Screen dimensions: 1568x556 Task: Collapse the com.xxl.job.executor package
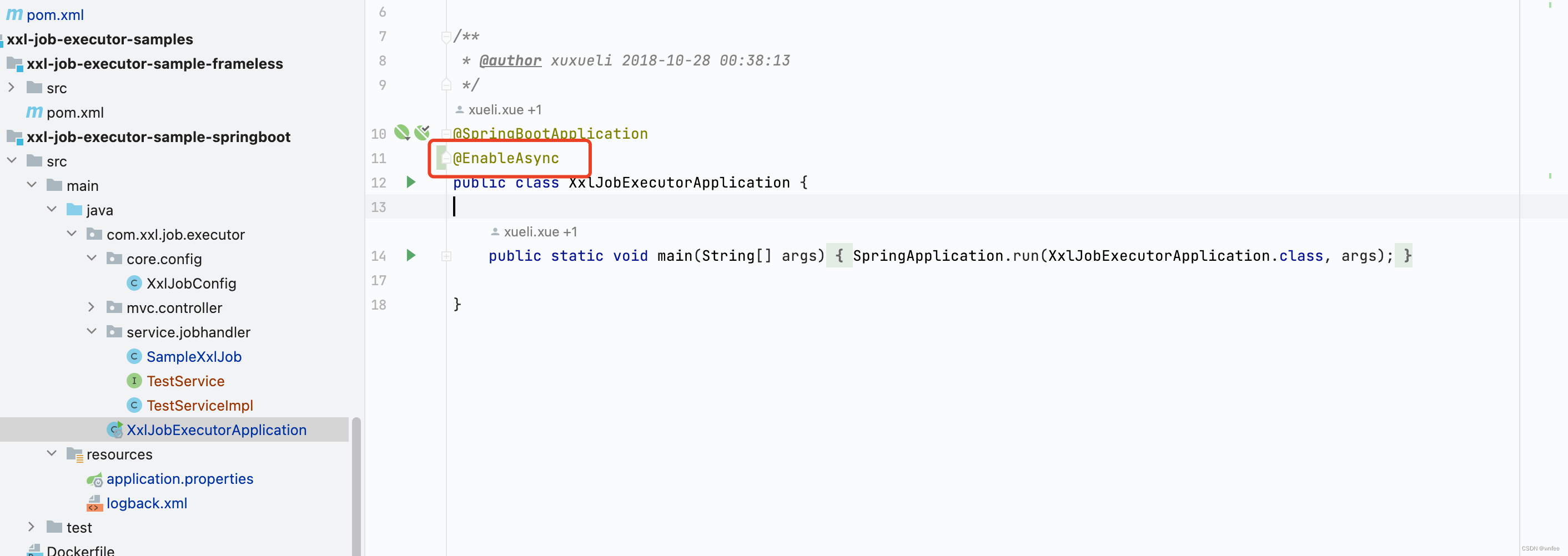(x=71, y=234)
